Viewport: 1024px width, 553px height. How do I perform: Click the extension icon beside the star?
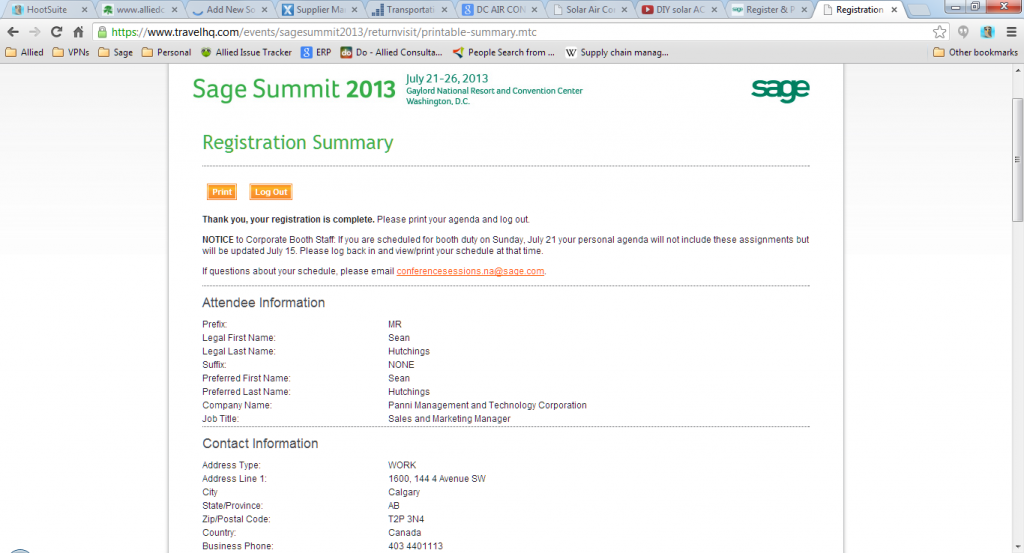click(x=963, y=31)
